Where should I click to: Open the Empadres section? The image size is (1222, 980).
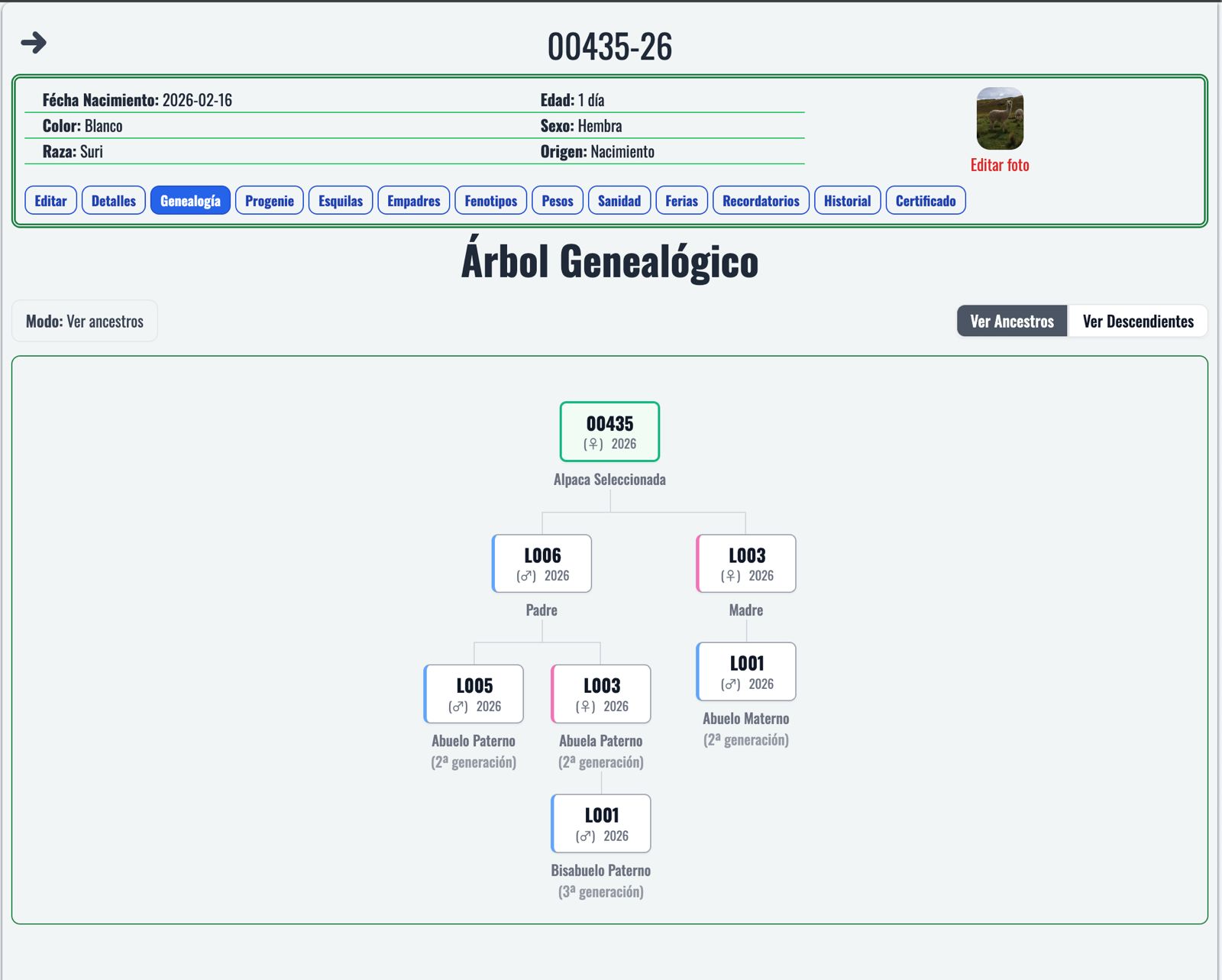click(x=413, y=201)
